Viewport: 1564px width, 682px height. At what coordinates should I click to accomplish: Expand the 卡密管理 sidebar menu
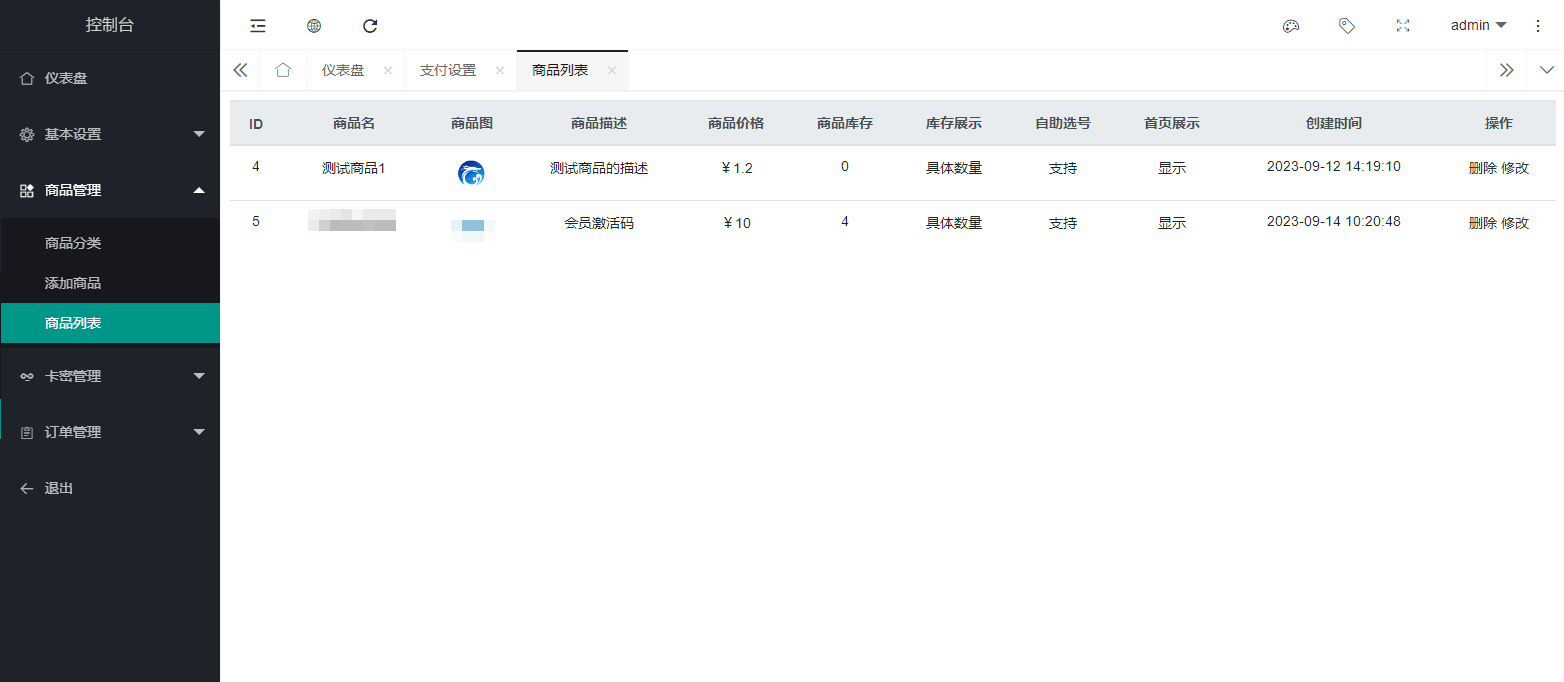coord(110,376)
